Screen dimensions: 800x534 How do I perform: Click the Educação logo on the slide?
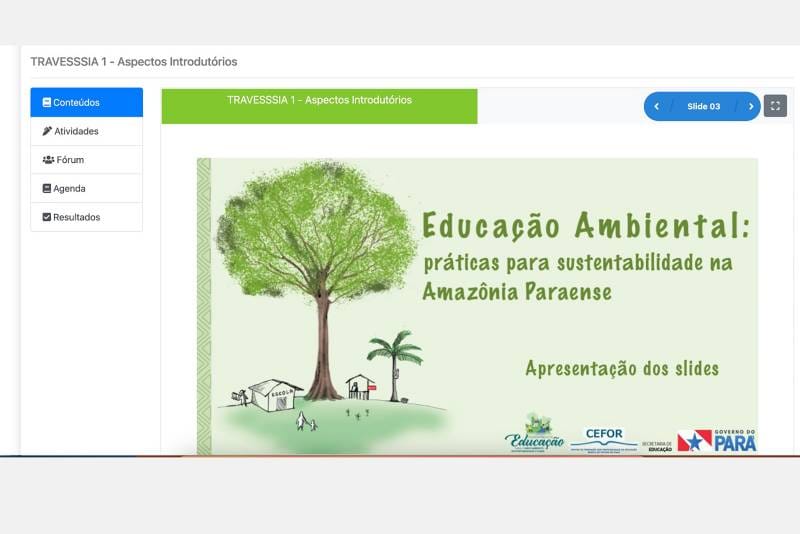point(534,434)
